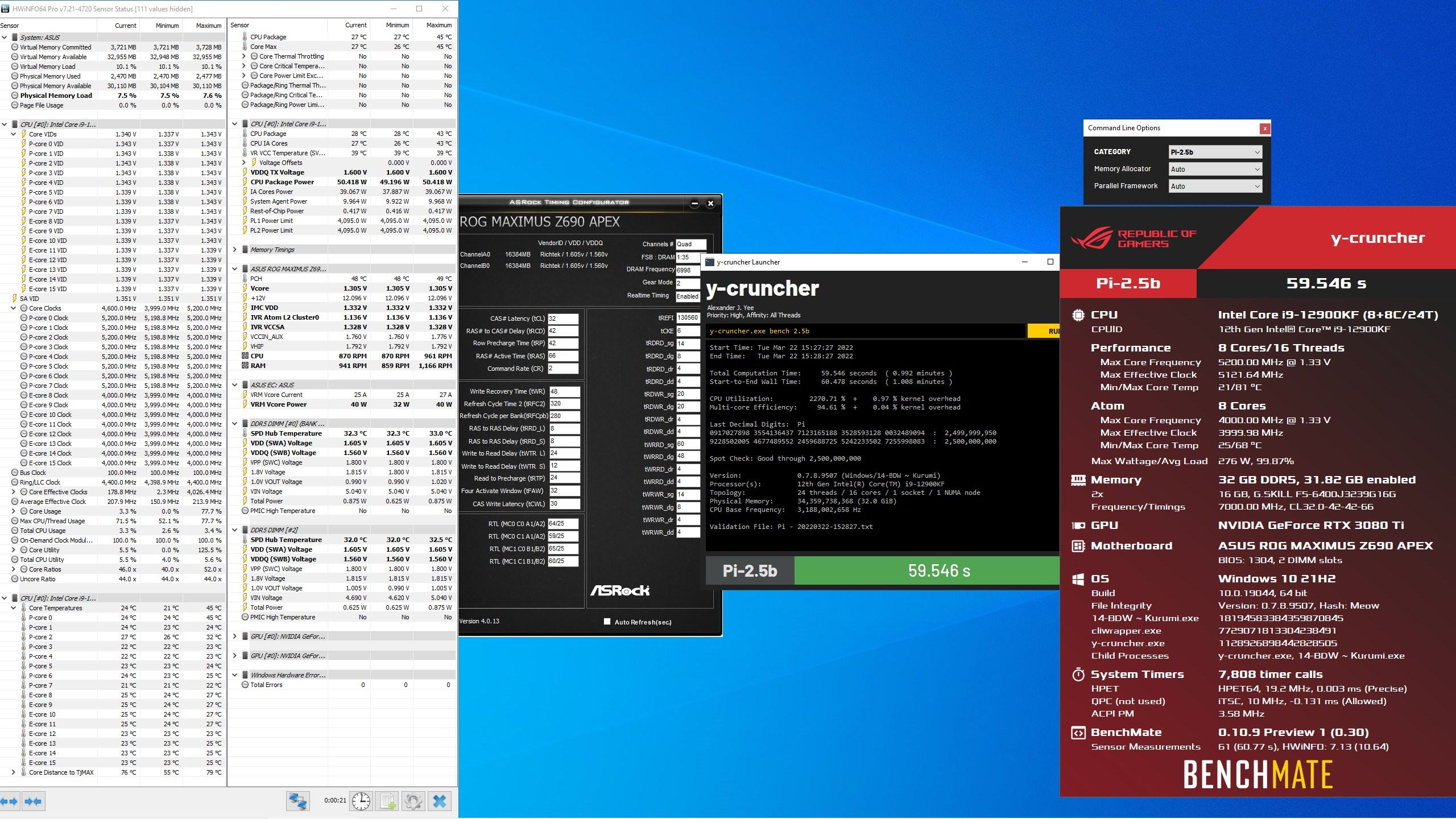Click HWiNFO shrink columns arrows button
The height and width of the screenshot is (819, 1456).
[x=33, y=801]
